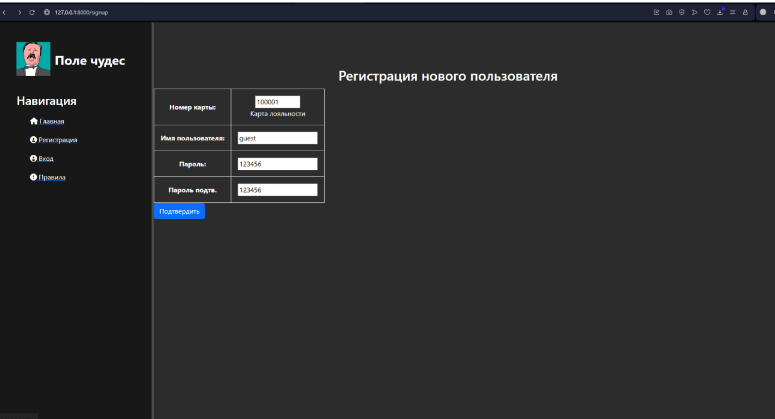
Task: Click the Имя пользователя field containing guest
Action: 277,138
